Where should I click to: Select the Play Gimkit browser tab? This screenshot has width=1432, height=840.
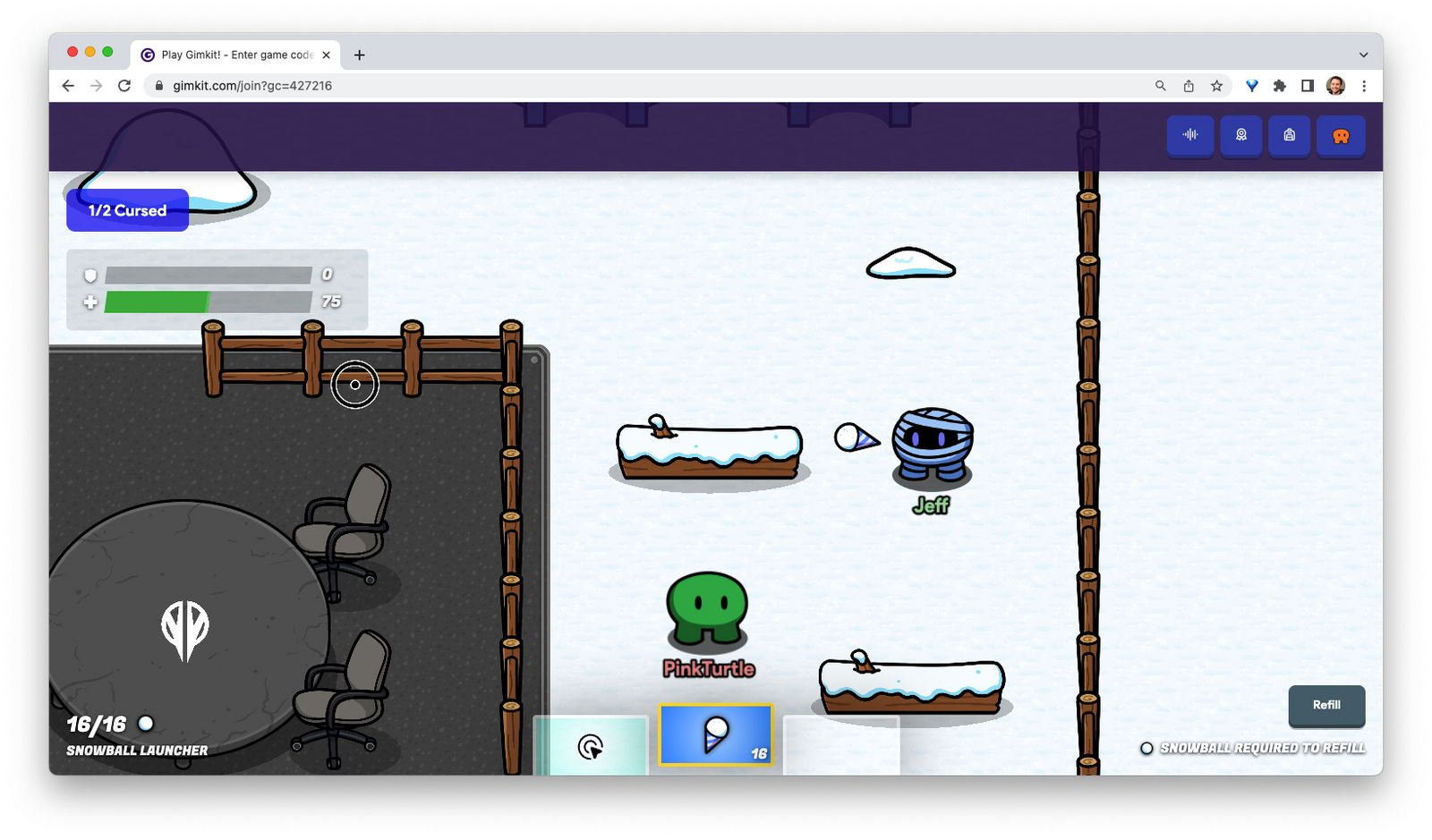[x=234, y=55]
